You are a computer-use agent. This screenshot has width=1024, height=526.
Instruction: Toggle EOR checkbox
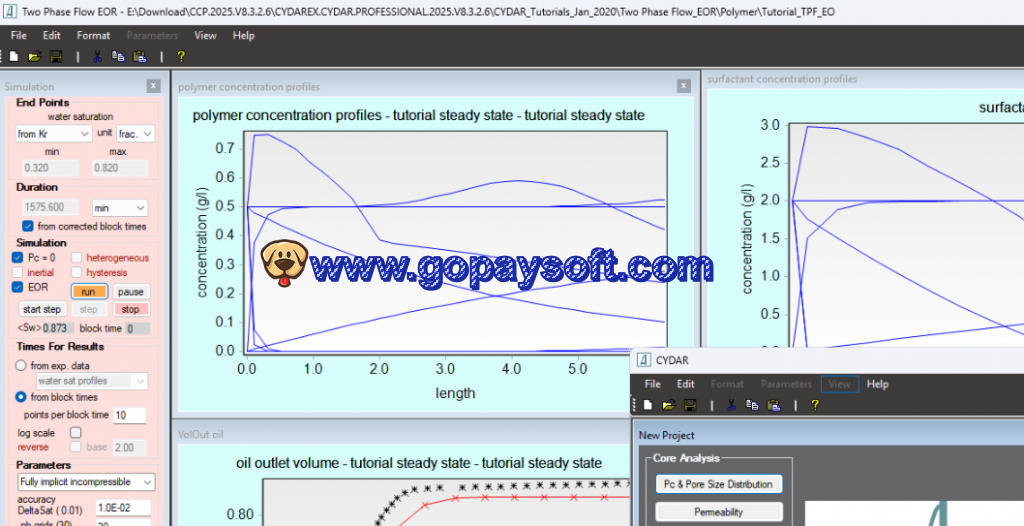(x=18, y=287)
